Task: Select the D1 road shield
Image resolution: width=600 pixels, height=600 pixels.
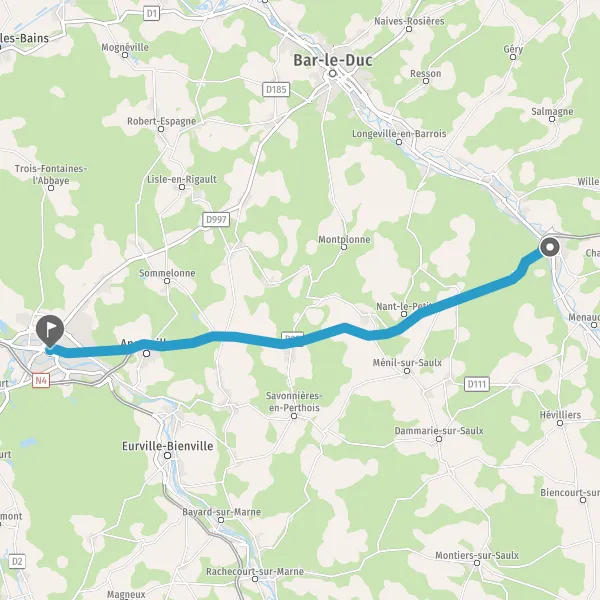Action: point(152,14)
